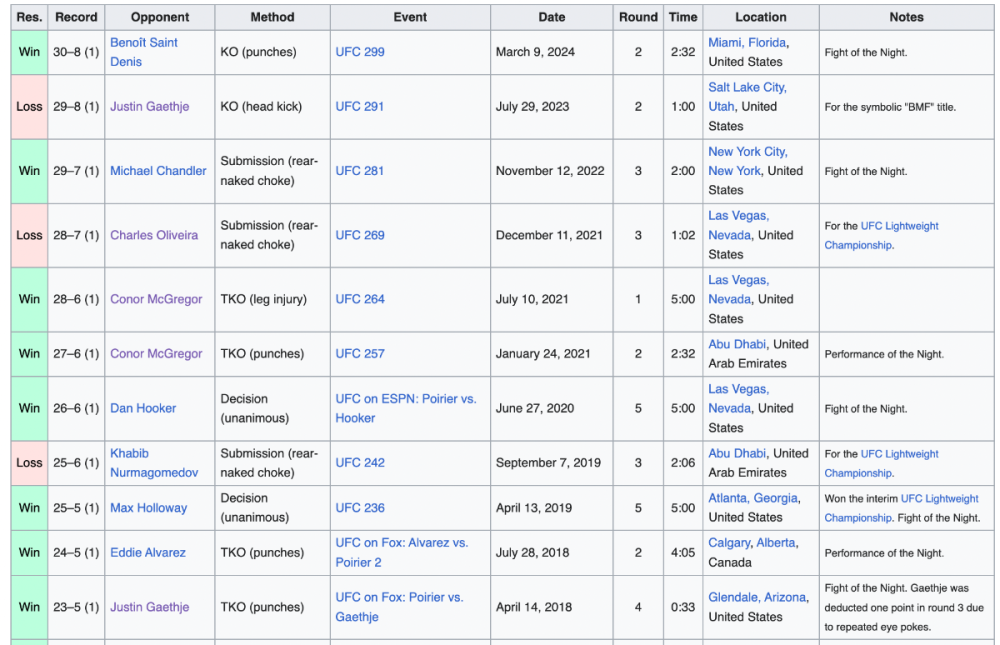
Task: Open the UFC 299 event link
Action: point(360,52)
